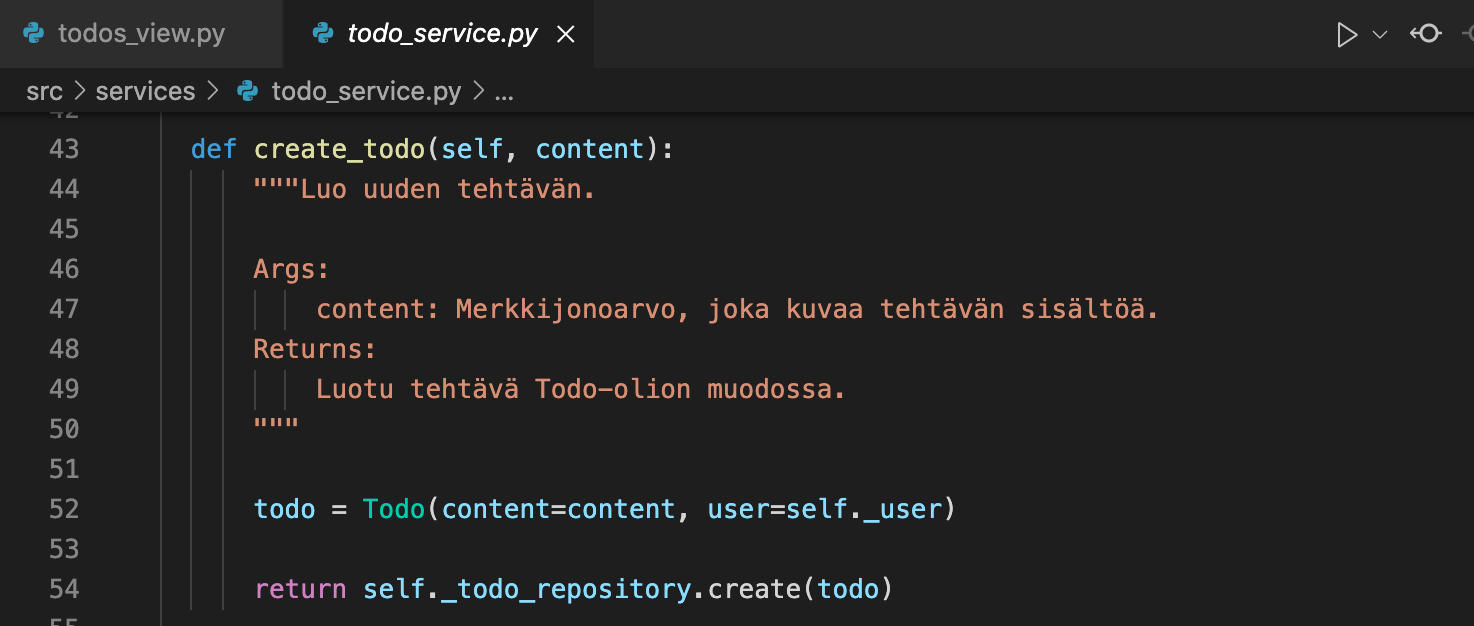This screenshot has width=1474, height=626.
Task: Click Python icon on todos_view.py tab
Action: pos(34,34)
